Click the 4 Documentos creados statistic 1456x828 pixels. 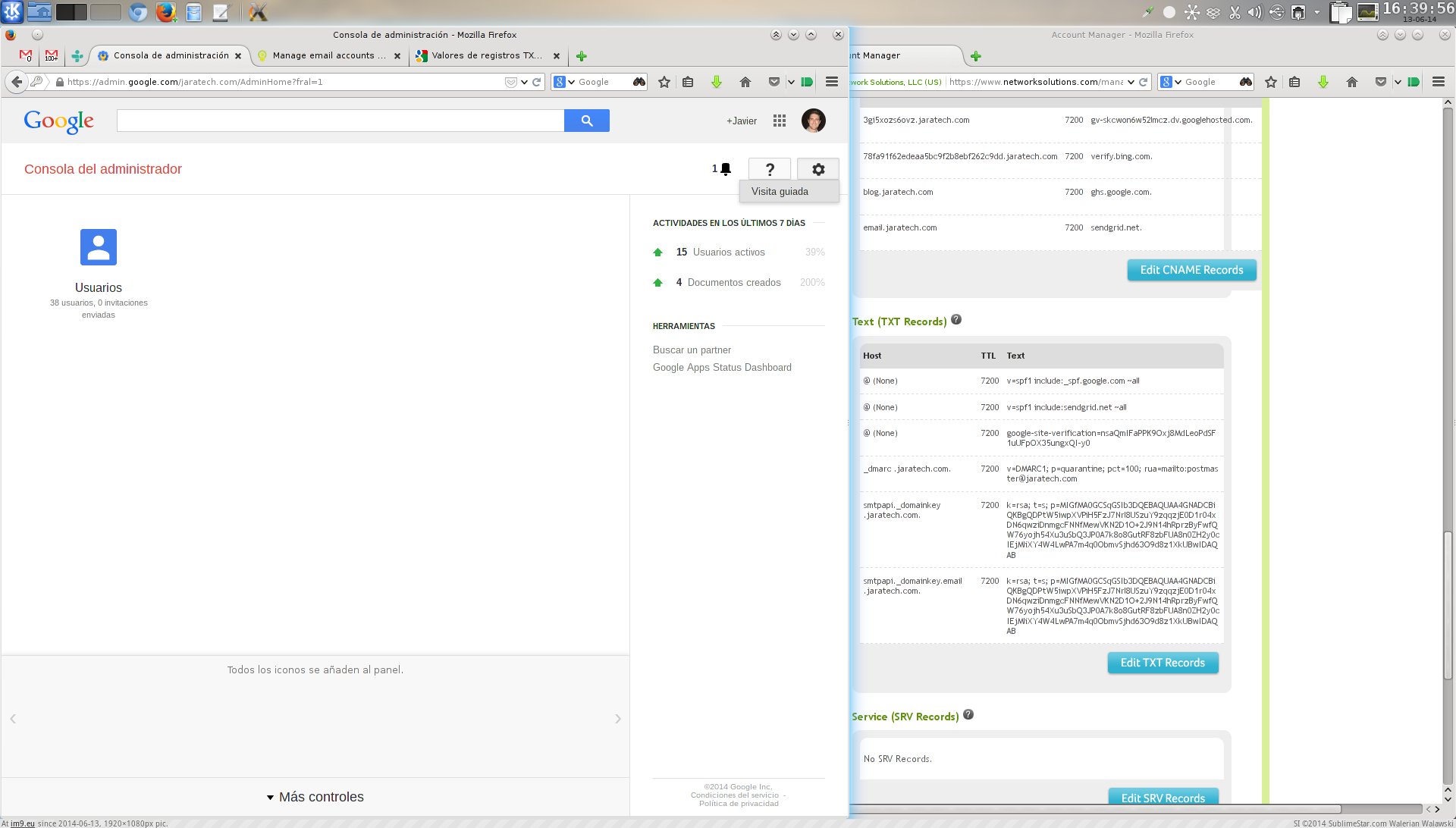[728, 282]
